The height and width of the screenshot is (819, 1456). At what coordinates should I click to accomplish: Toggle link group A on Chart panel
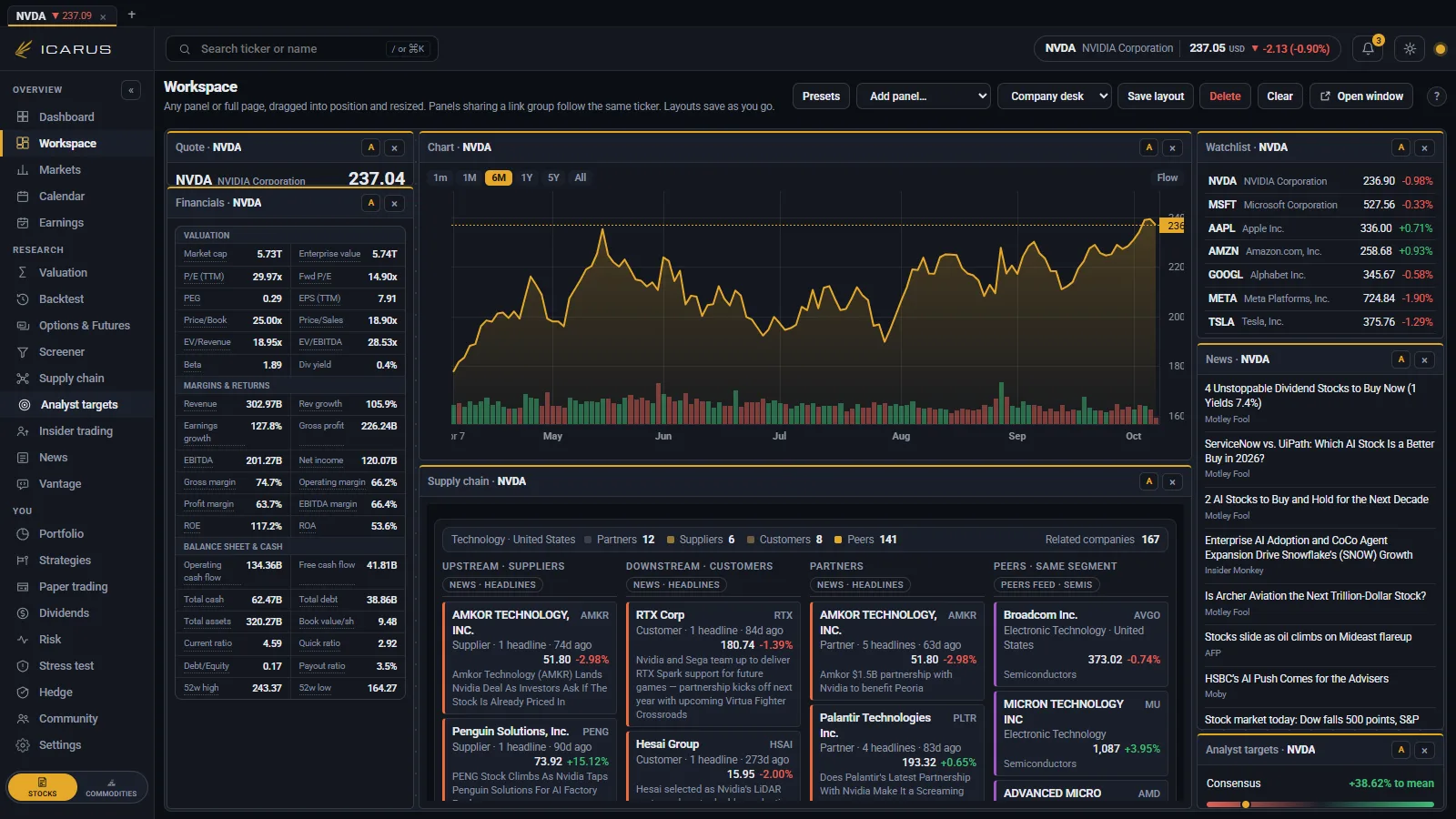(x=1148, y=147)
